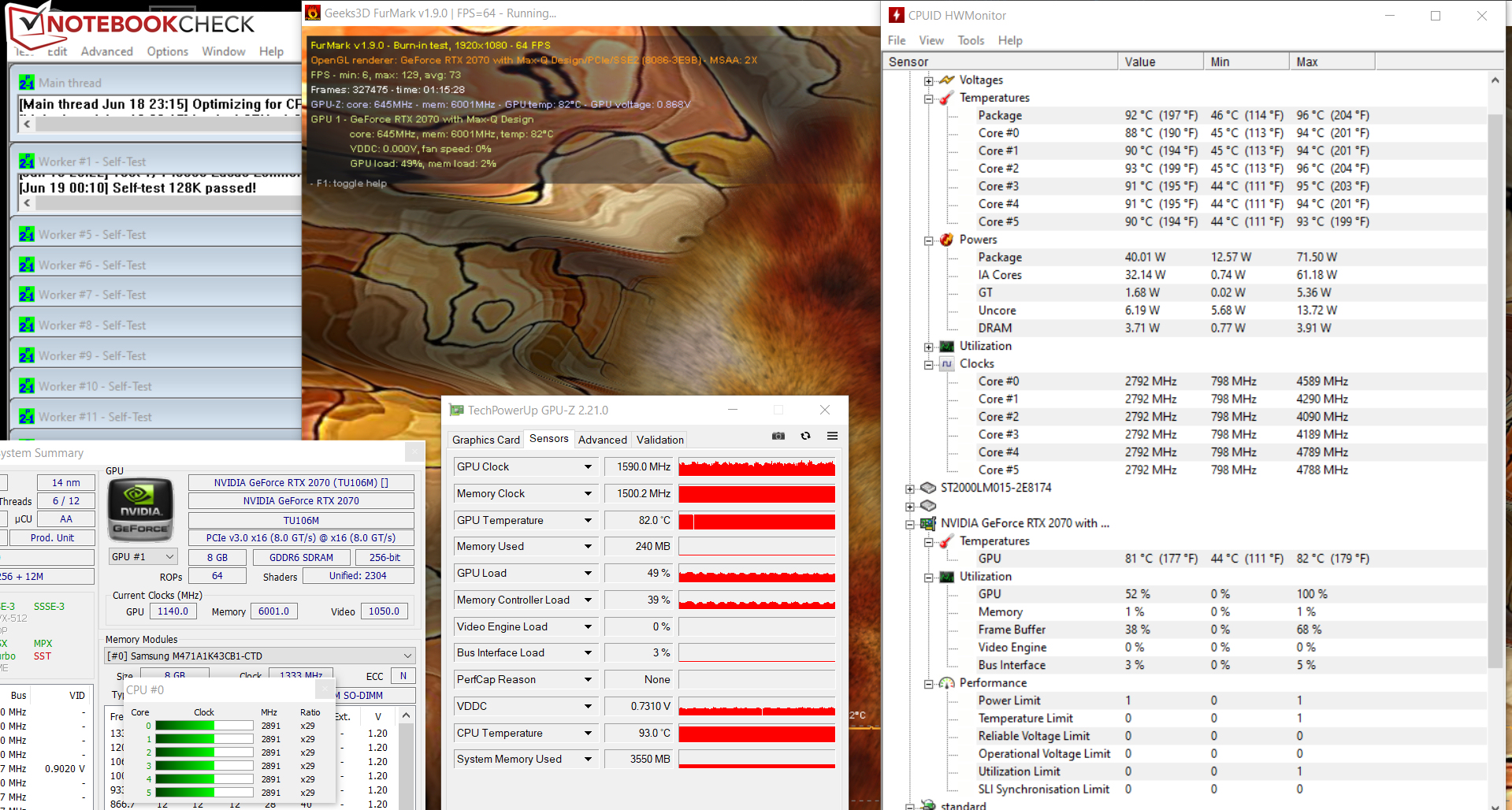The height and width of the screenshot is (810, 1512).
Task: Click the Performance gauge icon in HWMonitor
Action: (947, 682)
